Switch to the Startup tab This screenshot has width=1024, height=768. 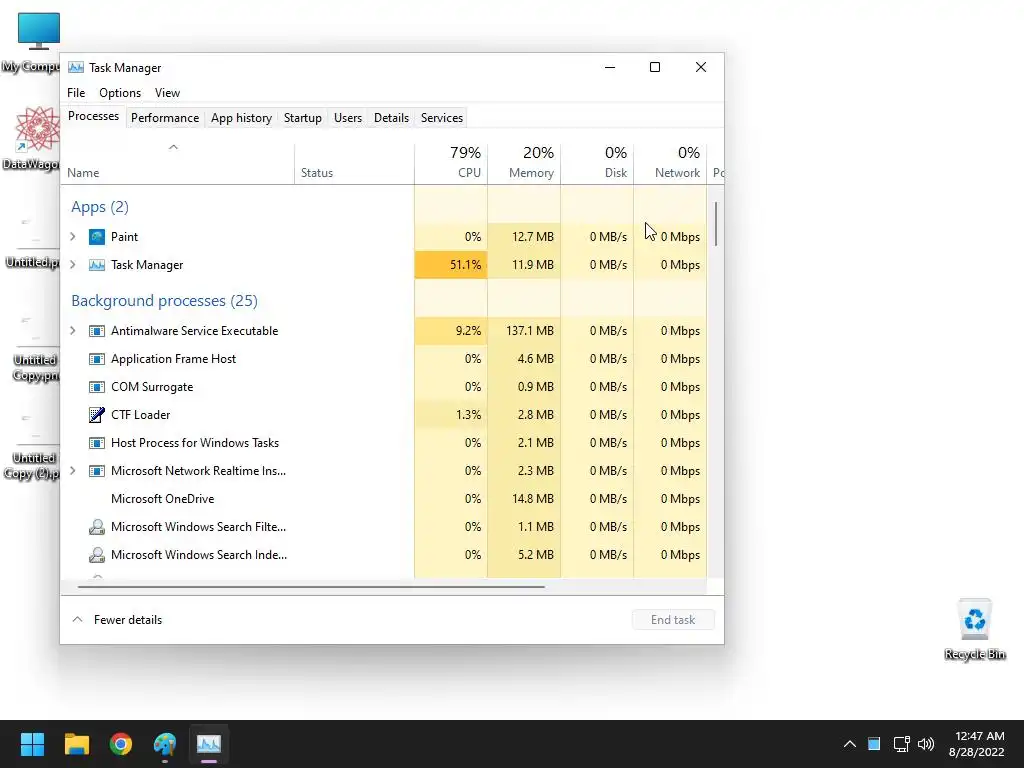pyautogui.click(x=302, y=118)
